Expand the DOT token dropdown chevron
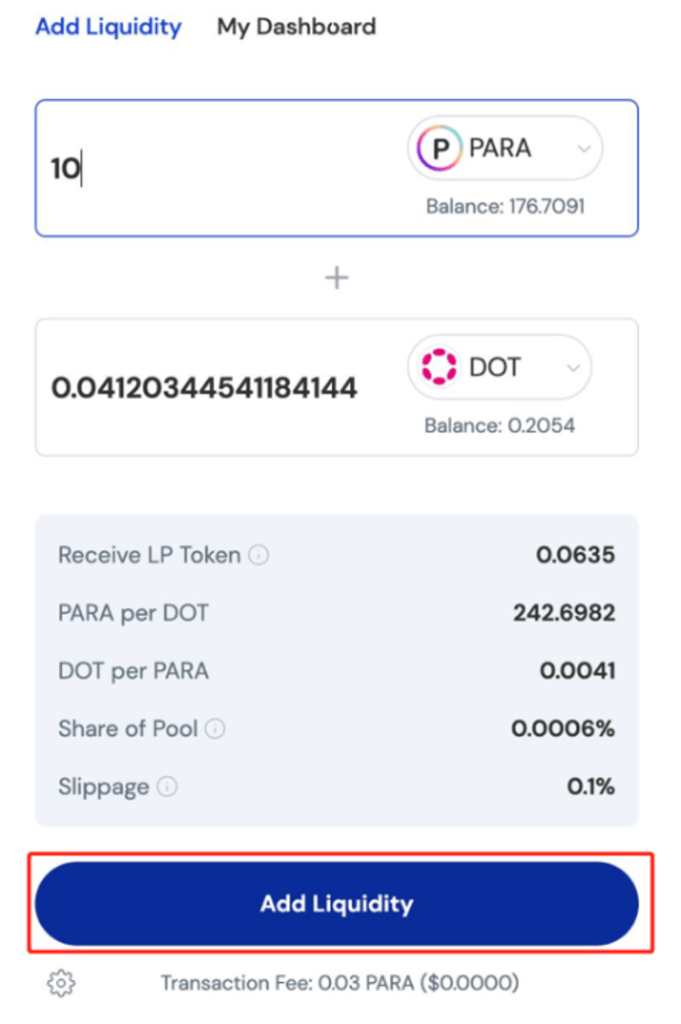 point(573,367)
